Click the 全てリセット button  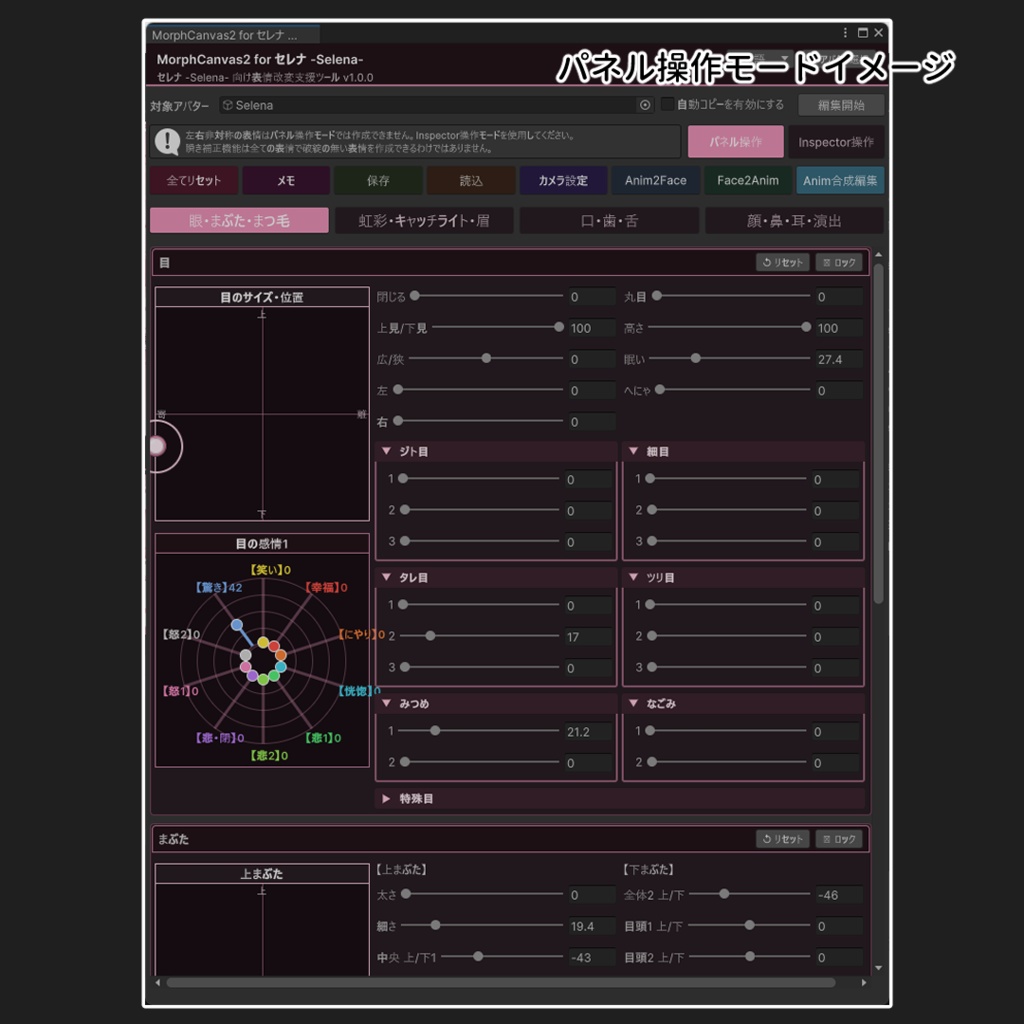tap(193, 180)
